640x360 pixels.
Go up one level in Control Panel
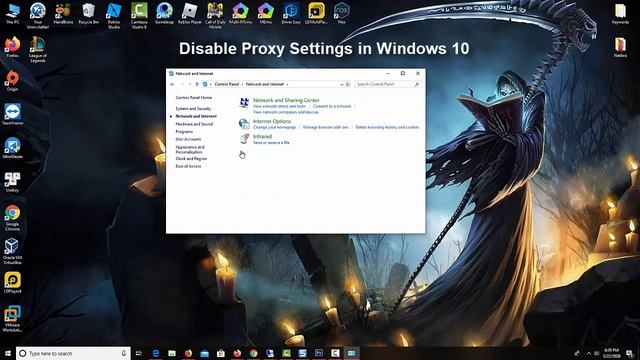197,84
